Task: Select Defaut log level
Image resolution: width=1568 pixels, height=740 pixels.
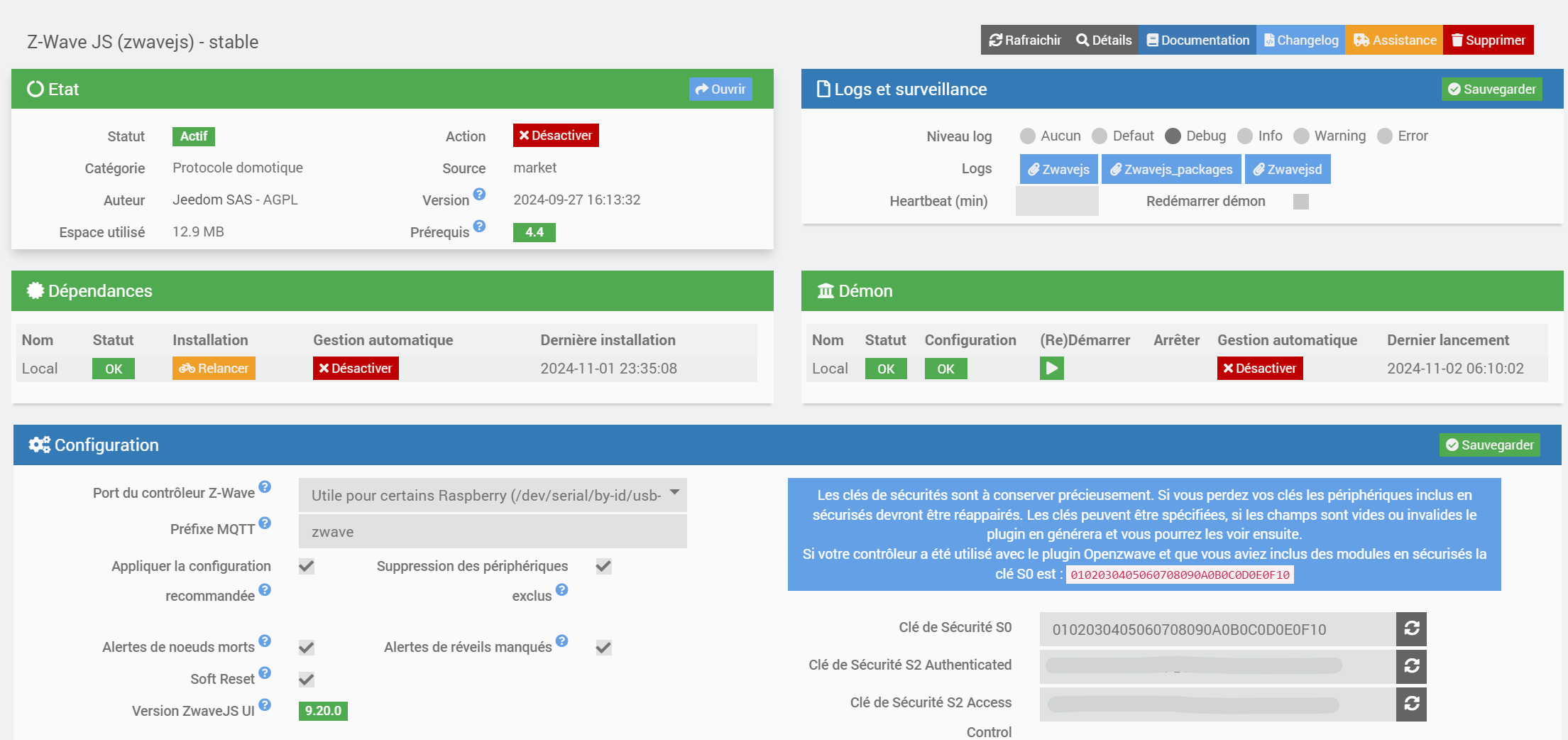Action: [1100, 136]
